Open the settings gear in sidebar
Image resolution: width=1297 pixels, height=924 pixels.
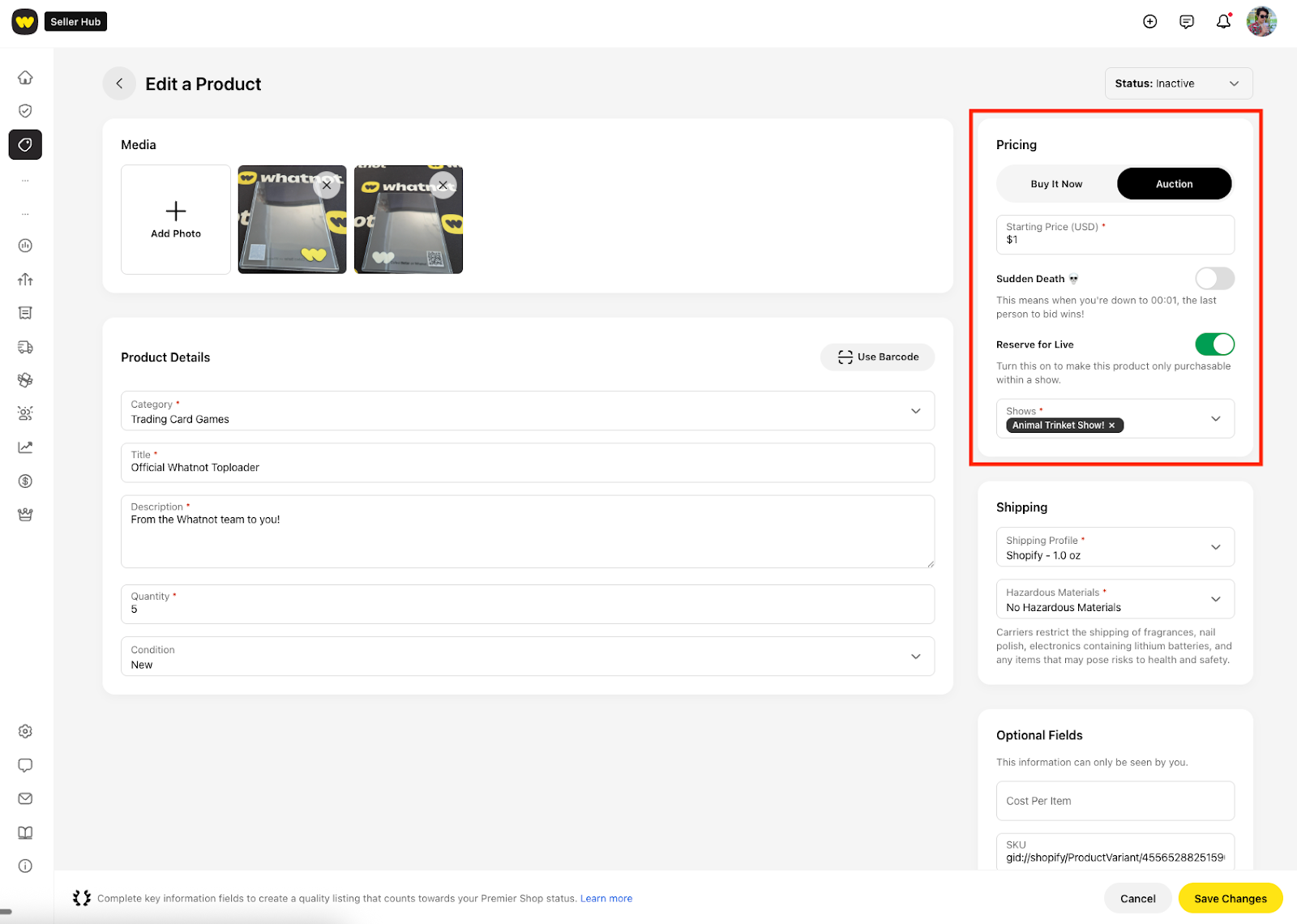tap(25, 731)
